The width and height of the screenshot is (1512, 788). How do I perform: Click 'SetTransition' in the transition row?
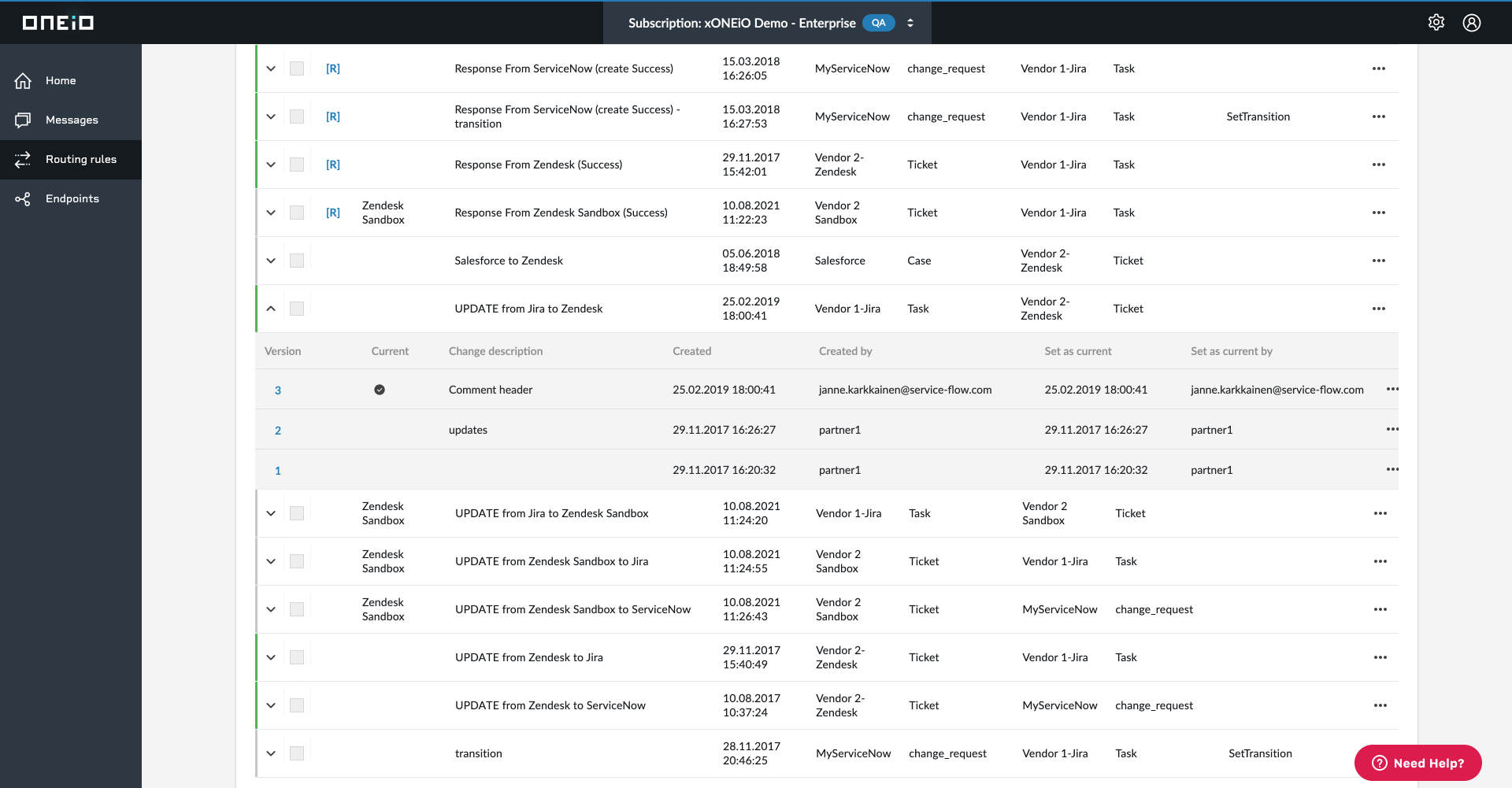pyautogui.click(x=1260, y=753)
